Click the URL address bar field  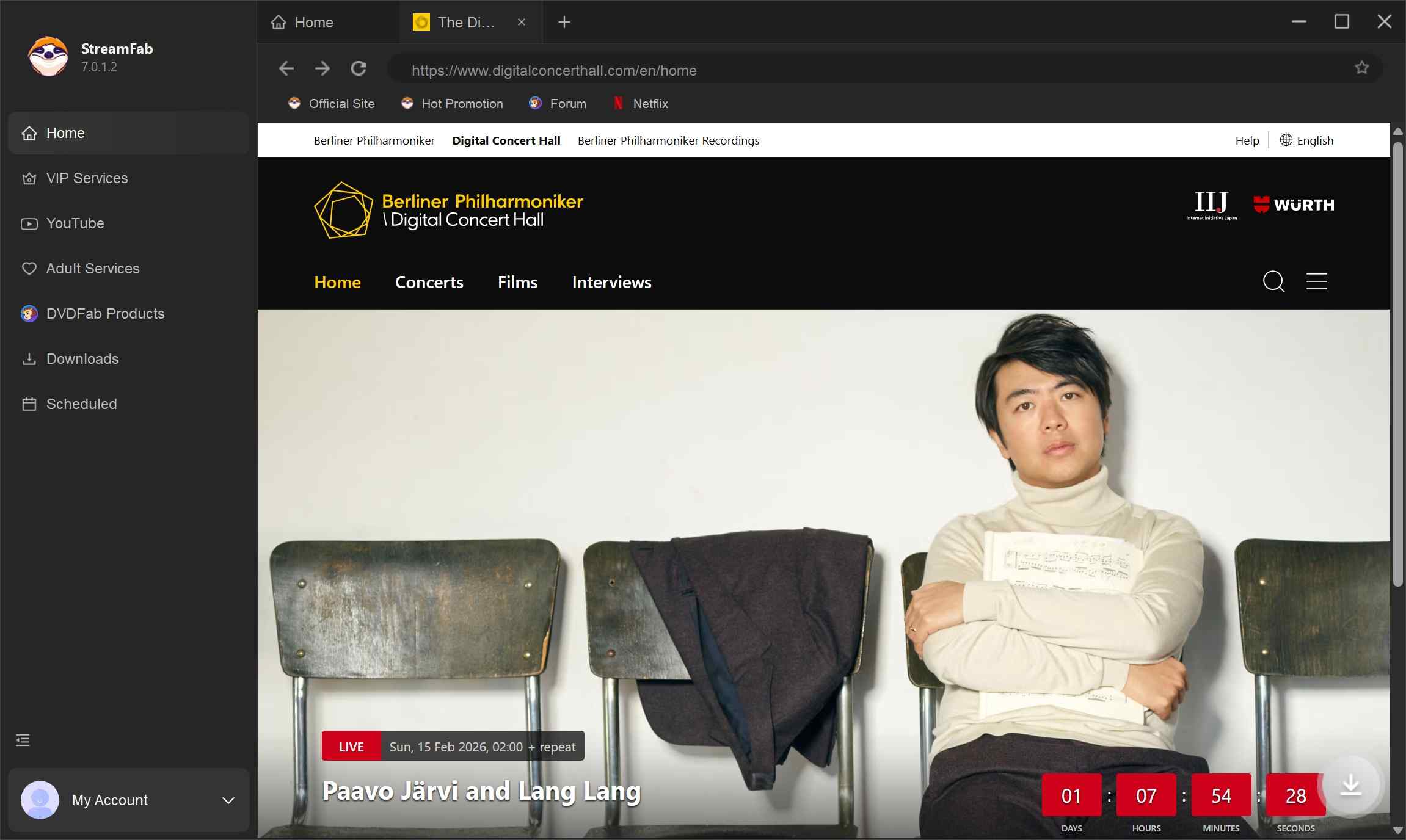click(x=855, y=70)
